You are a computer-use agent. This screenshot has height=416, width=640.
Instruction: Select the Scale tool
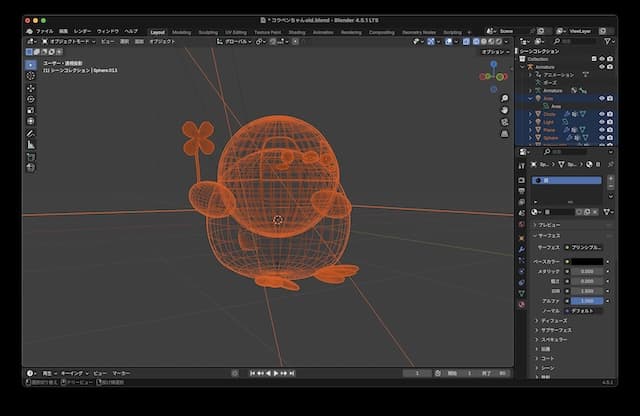(31, 110)
